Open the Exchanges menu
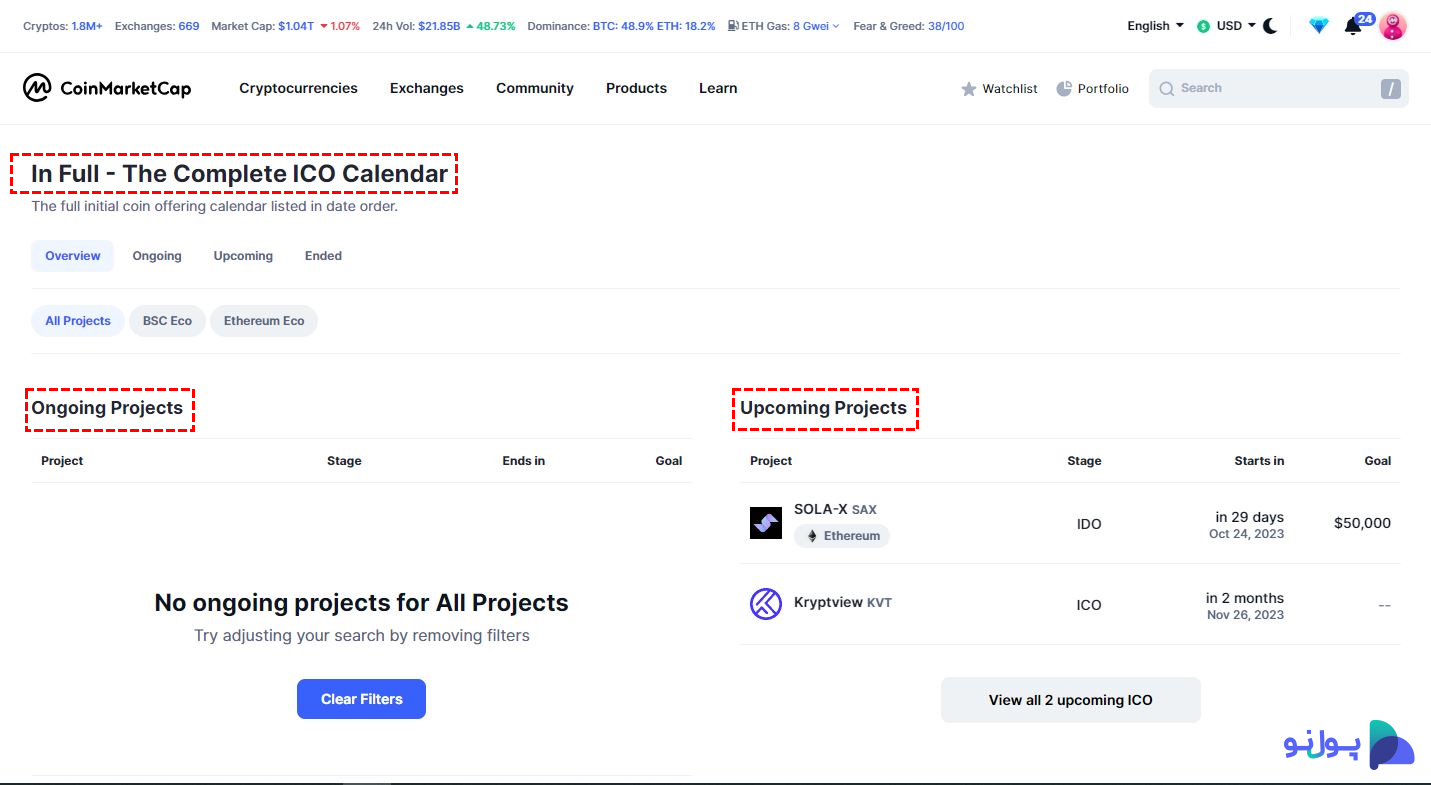1431x785 pixels. point(427,88)
